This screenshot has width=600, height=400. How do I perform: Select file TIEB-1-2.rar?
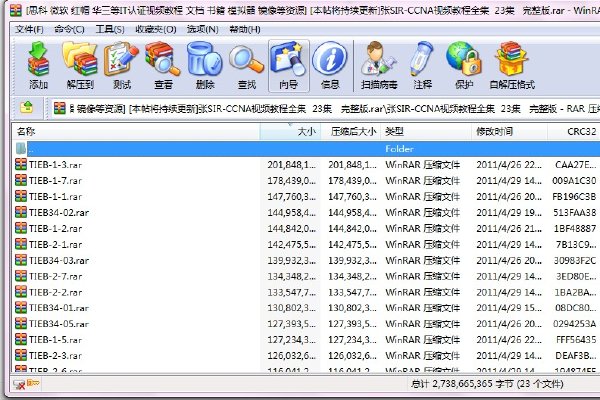pyautogui.click(x=55, y=228)
